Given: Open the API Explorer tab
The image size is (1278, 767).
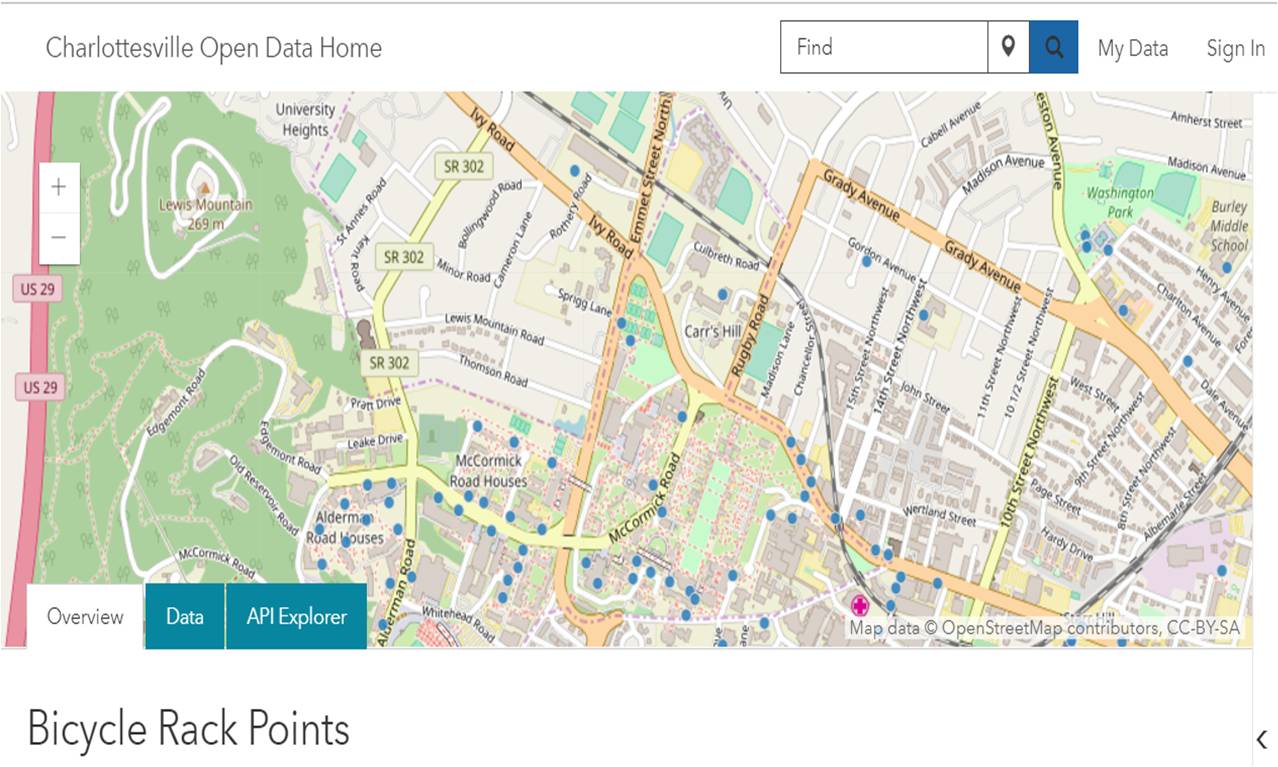Looking at the screenshot, I should pos(296,616).
